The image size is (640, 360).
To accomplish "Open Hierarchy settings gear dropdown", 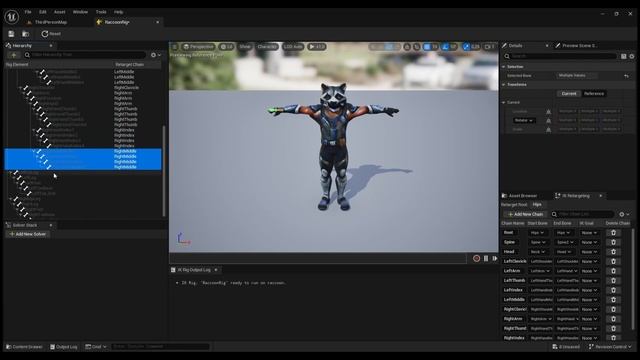I will click(x=156, y=55).
